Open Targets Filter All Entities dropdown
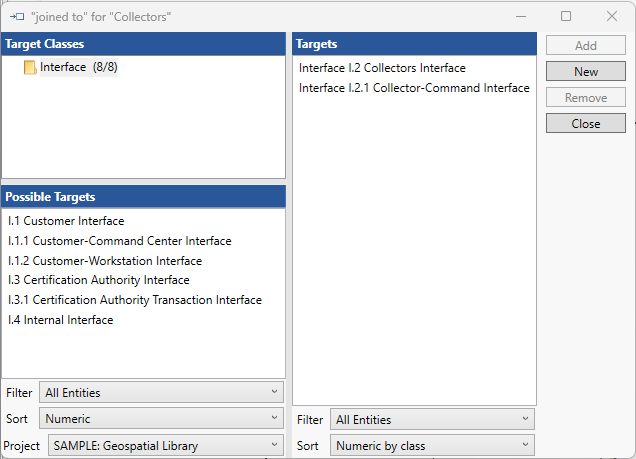Viewport: 636px width, 459px height. coord(432,420)
